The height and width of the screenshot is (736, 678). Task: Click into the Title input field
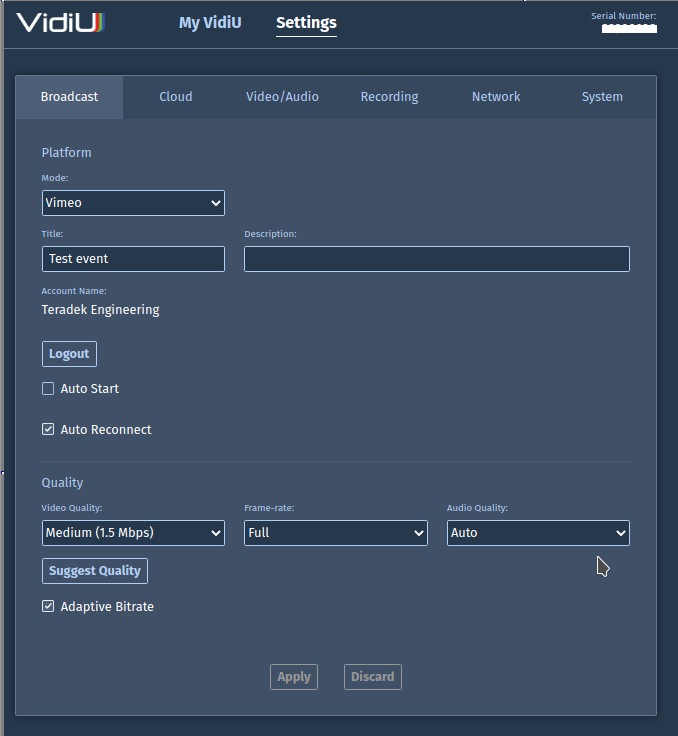(133, 259)
